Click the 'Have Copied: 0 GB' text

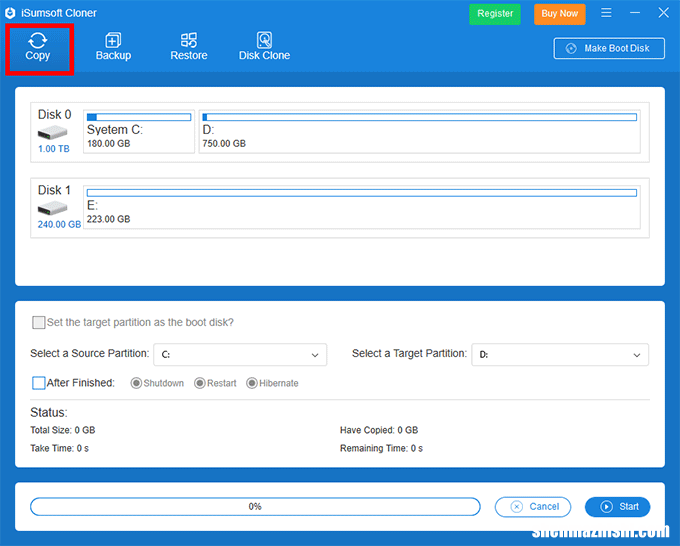pos(379,430)
